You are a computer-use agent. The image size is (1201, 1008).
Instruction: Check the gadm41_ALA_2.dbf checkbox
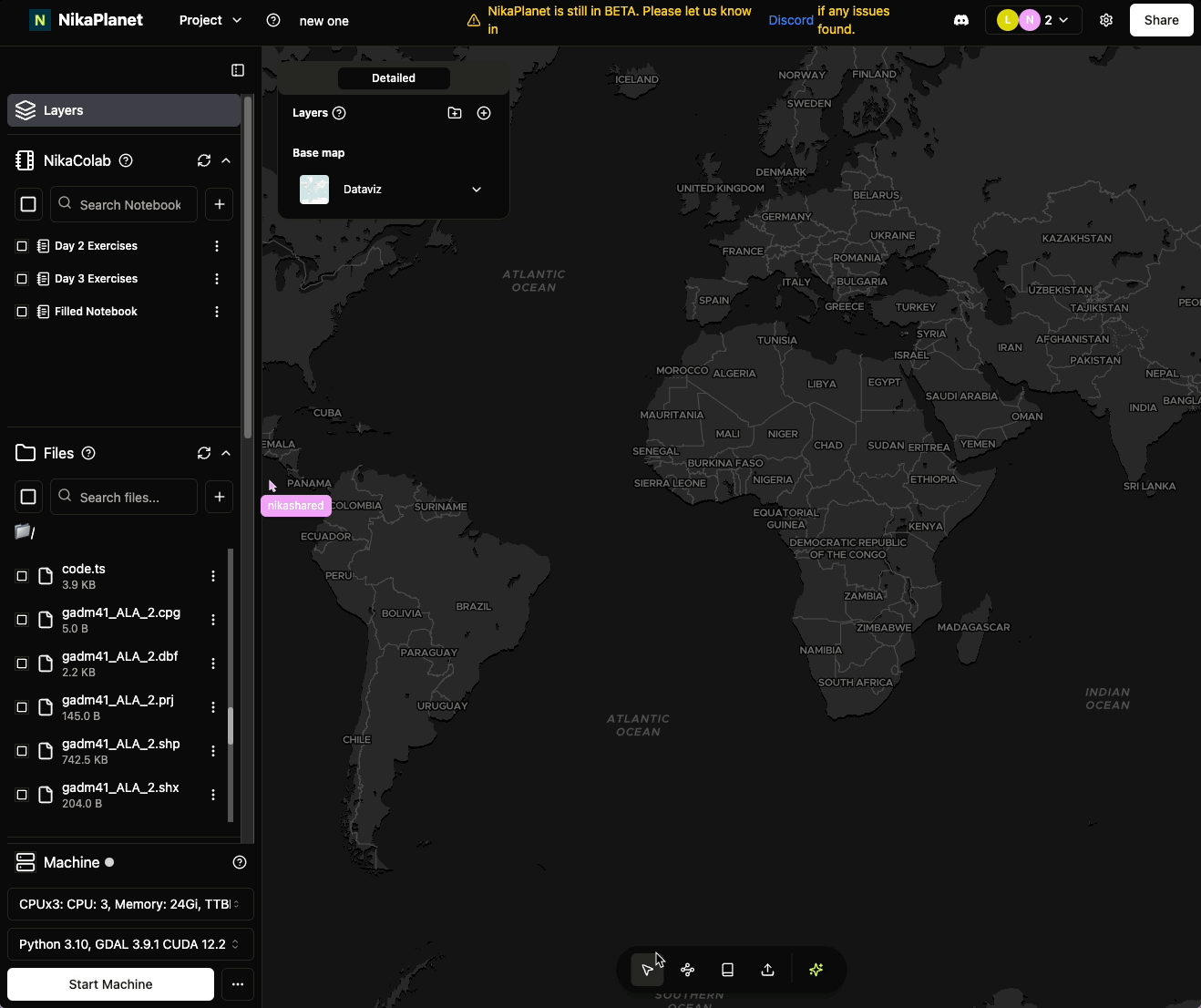click(x=22, y=663)
